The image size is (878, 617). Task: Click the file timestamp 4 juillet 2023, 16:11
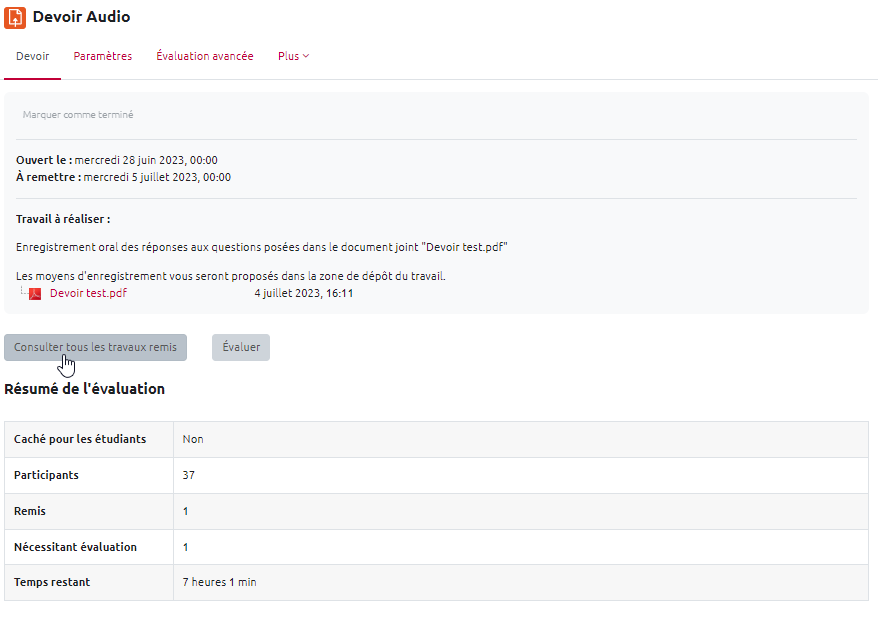tap(303, 294)
